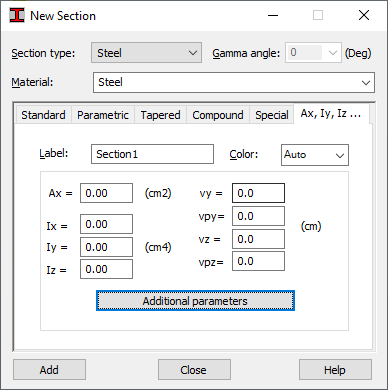388x390 pixels.
Task: Click the red I-beam app icon
Action: pyautogui.click(x=17, y=15)
